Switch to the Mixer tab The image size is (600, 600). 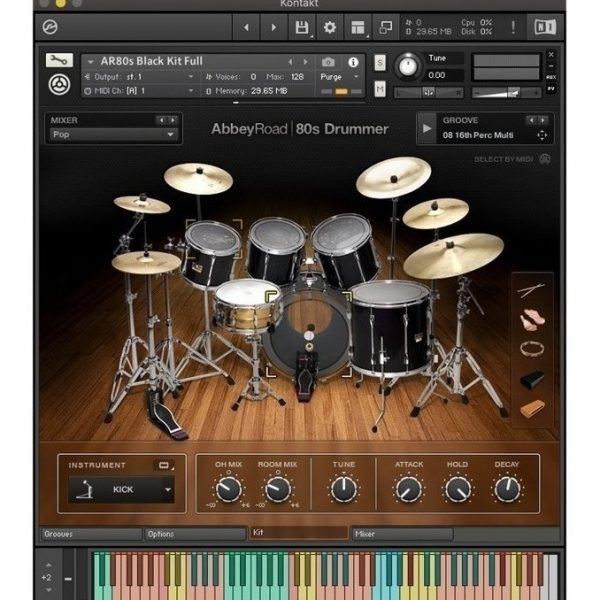(403, 534)
